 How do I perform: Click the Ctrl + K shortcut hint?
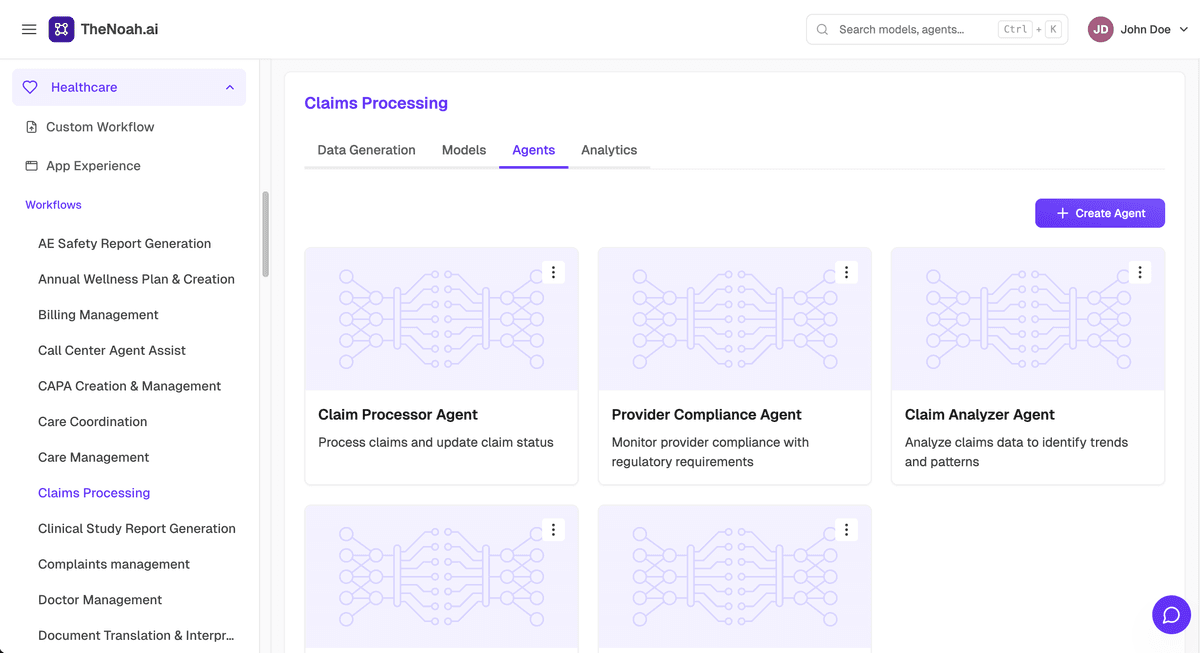point(1030,29)
